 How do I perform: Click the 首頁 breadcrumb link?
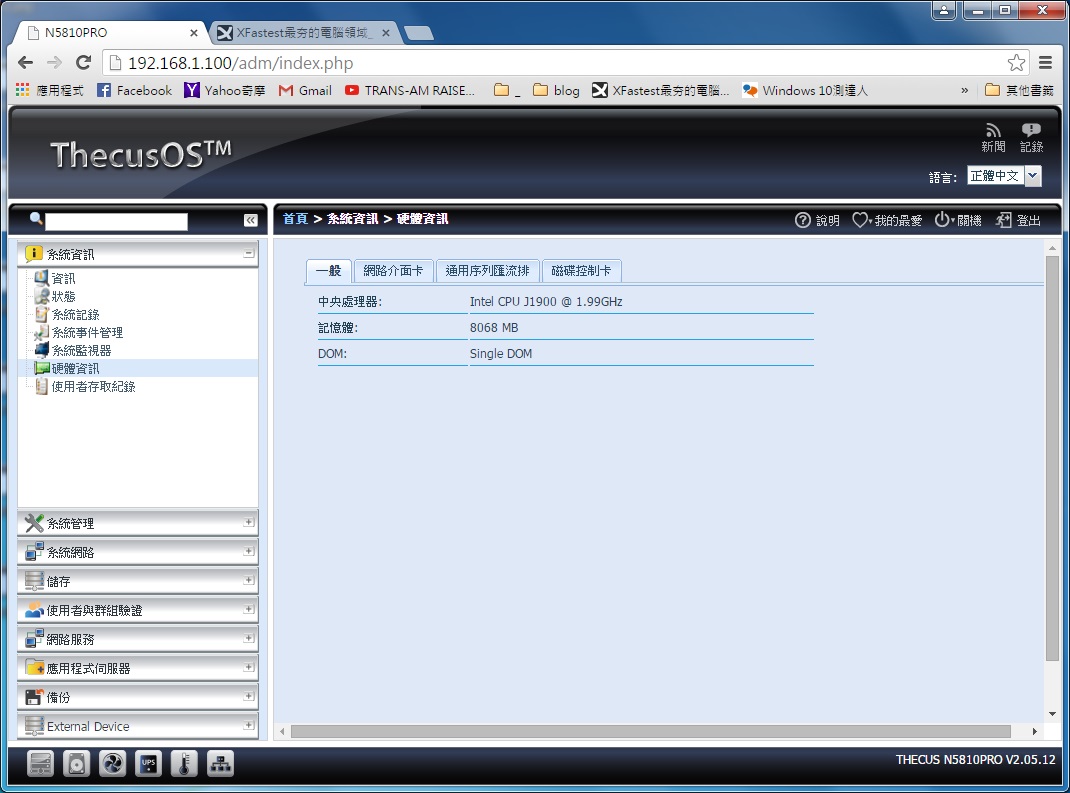(x=295, y=218)
